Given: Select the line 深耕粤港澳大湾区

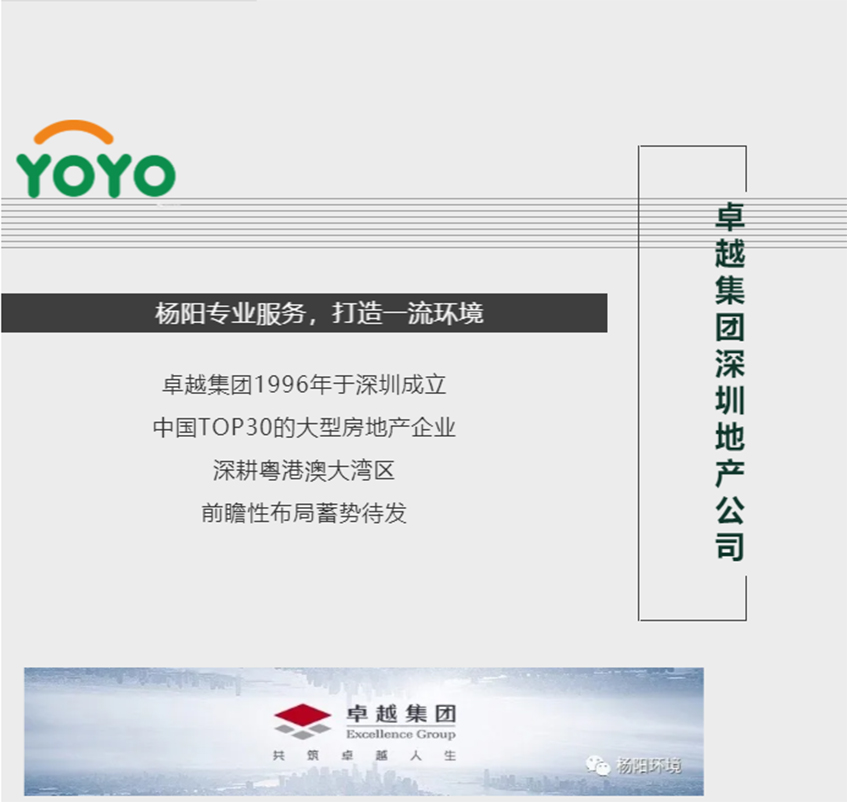Looking at the screenshot, I should [304, 470].
